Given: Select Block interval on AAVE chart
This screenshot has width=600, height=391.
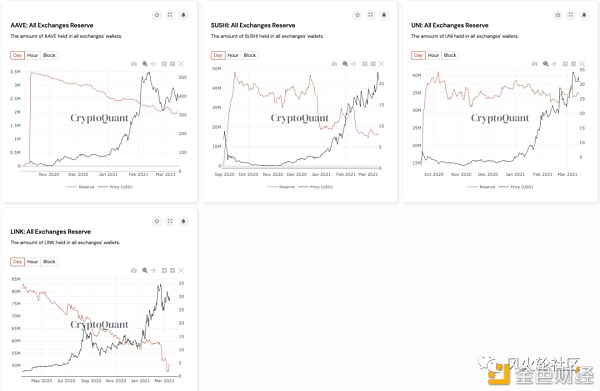Looking at the screenshot, I should 49,55.
